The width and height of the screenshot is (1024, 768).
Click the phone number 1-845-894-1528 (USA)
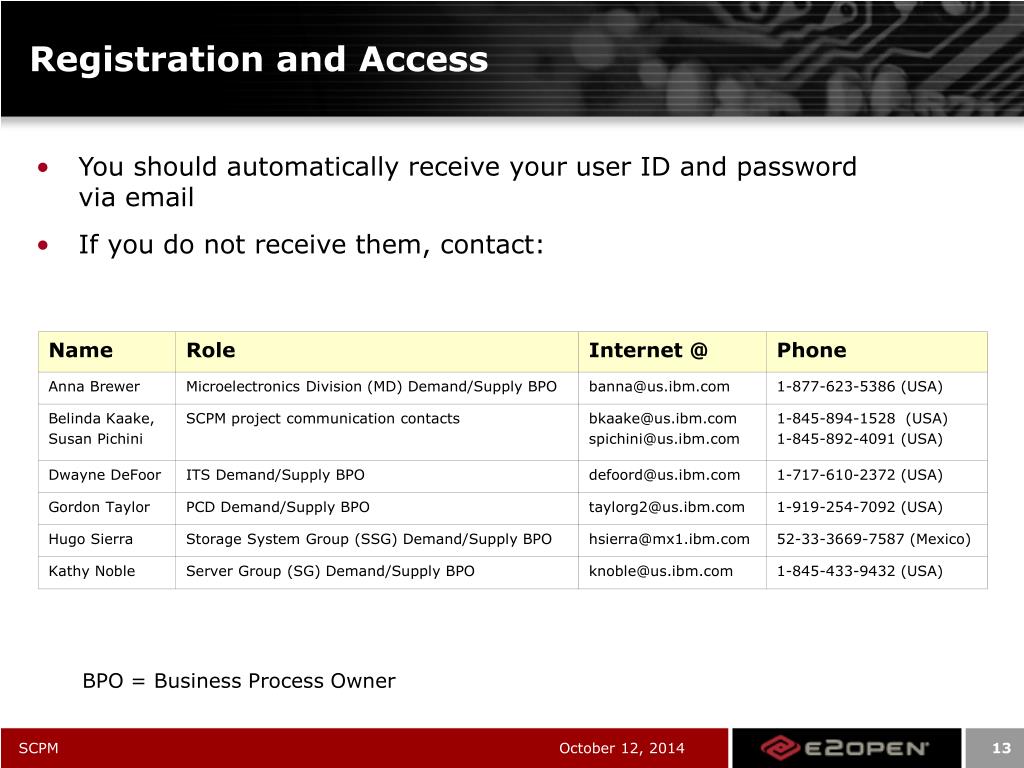[x=862, y=419]
